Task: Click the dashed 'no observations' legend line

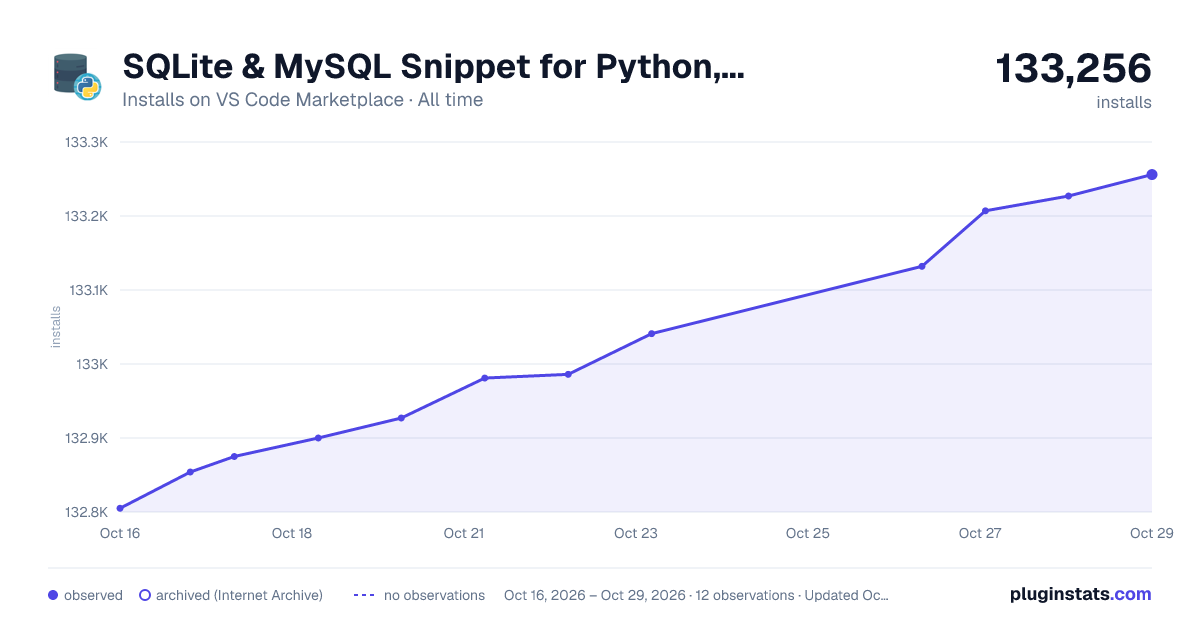Action: point(363,595)
